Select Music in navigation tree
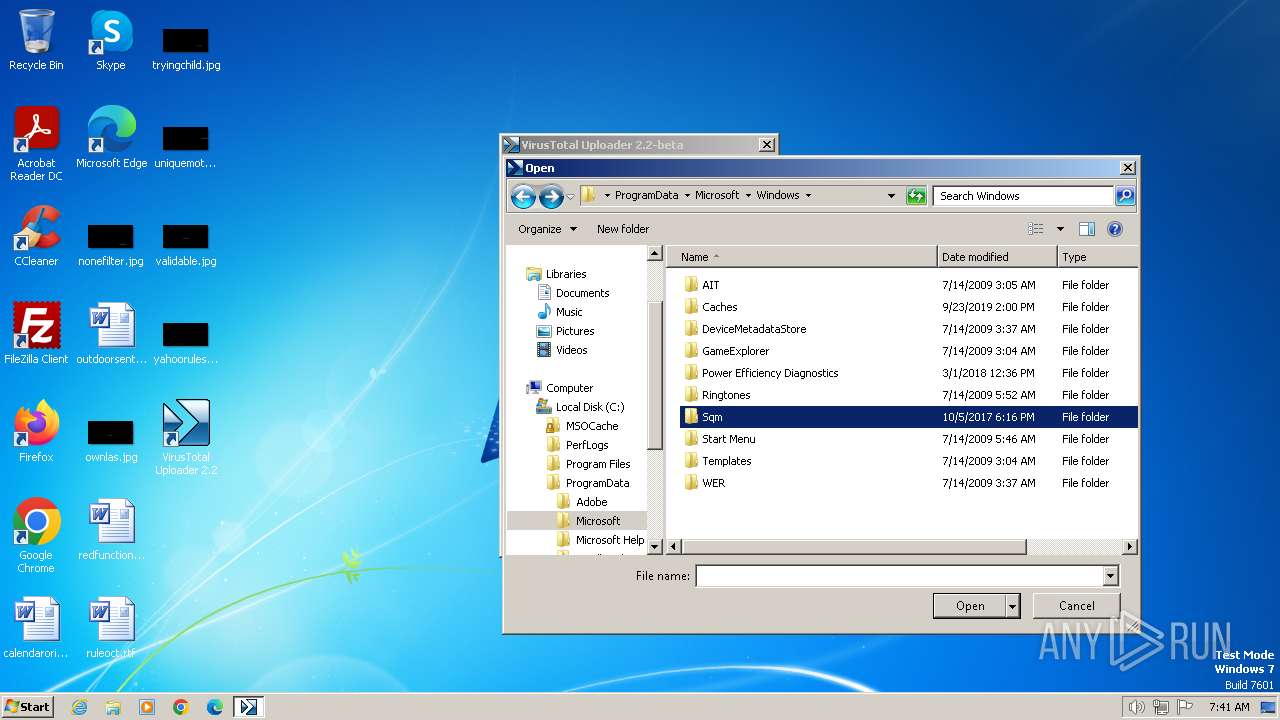1280x720 pixels. tap(569, 312)
